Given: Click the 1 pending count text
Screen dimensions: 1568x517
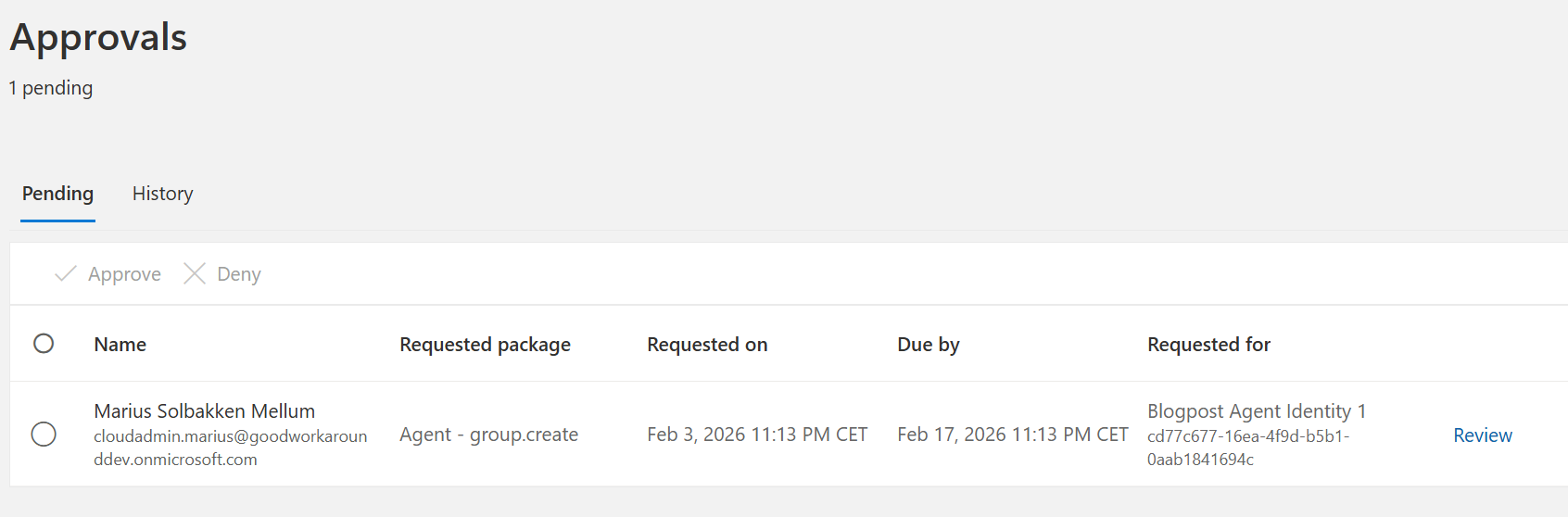Looking at the screenshot, I should (51, 88).
